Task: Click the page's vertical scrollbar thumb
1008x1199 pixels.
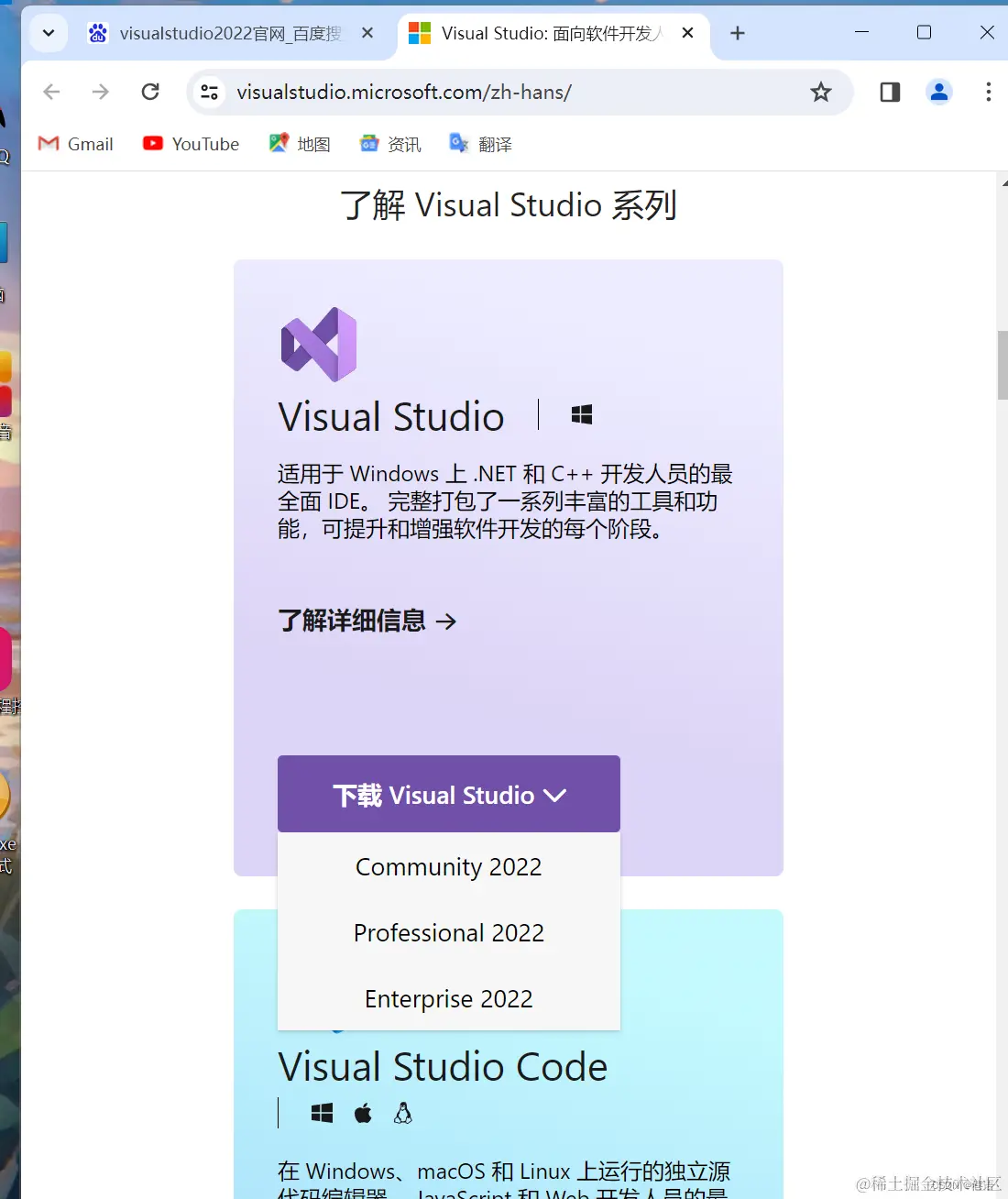Action: (x=1003, y=365)
